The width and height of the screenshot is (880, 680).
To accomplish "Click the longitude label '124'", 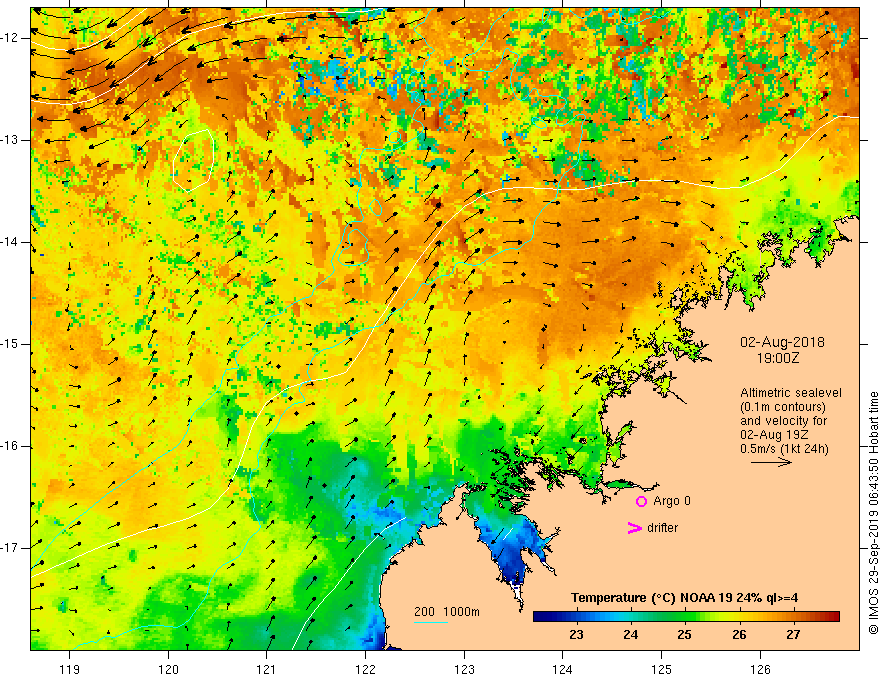I will point(563,669).
